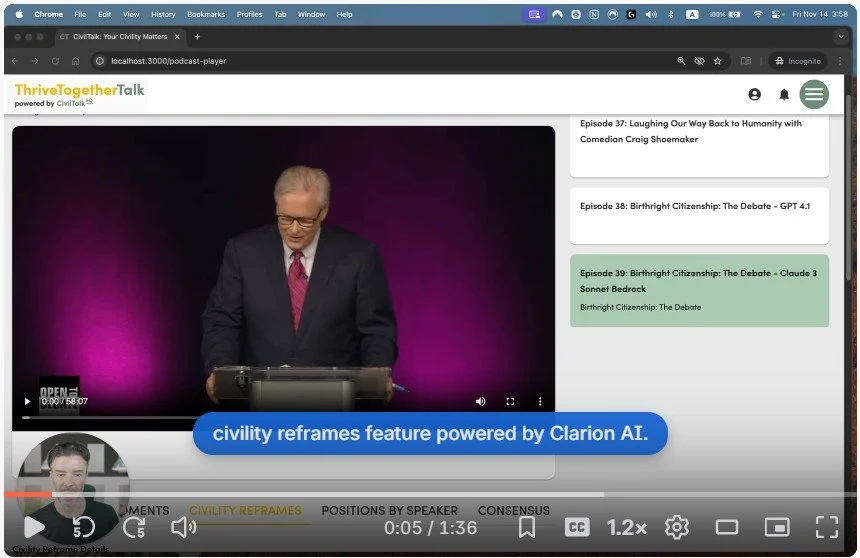Viewport: 860px width, 558px height.
Task: Open the History menu
Action: pyautogui.click(x=163, y=14)
